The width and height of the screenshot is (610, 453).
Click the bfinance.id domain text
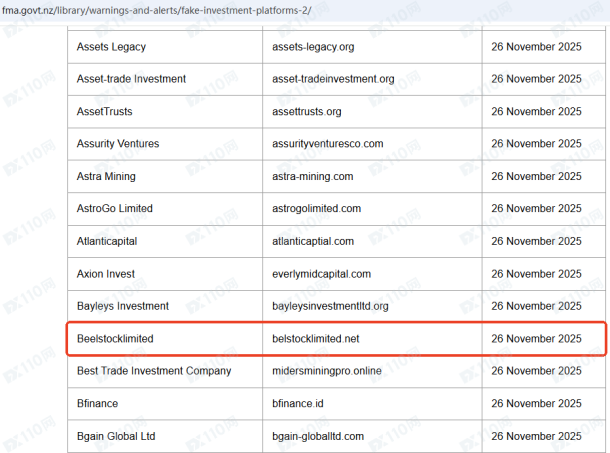point(300,404)
